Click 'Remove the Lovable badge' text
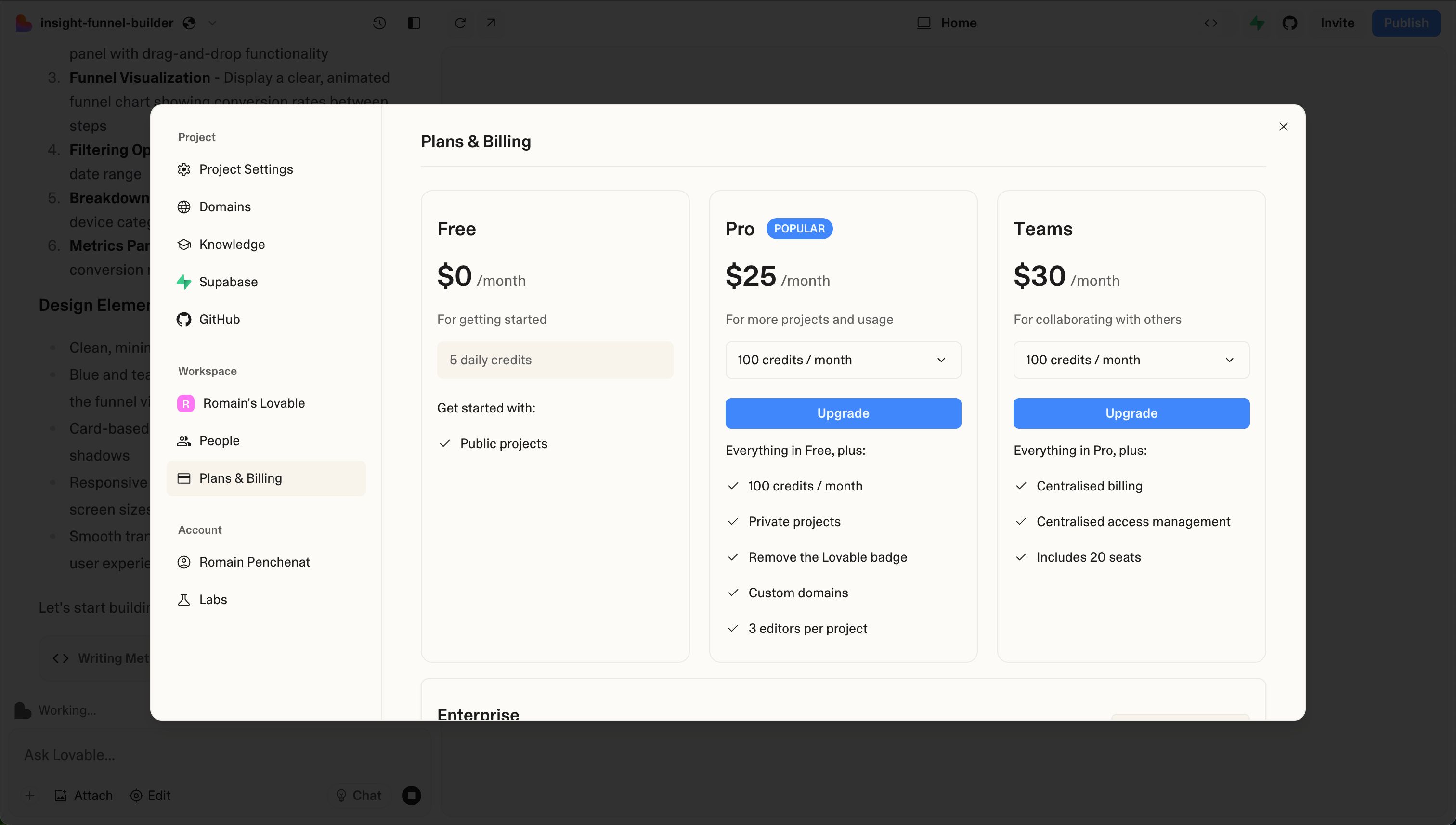Image resolution: width=1456 pixels, height=825 pixels. click(x=828, y=557)
